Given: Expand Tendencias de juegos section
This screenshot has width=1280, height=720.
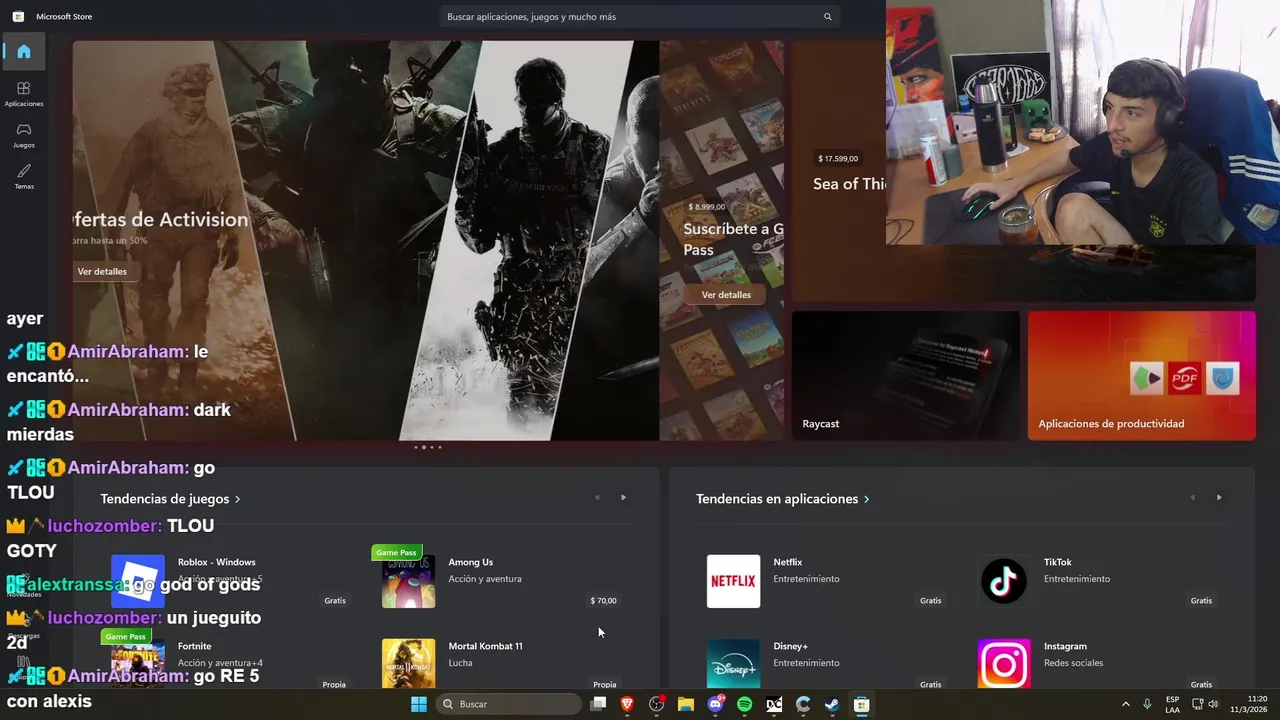Looking at the screenshot, I should (171, 499).
